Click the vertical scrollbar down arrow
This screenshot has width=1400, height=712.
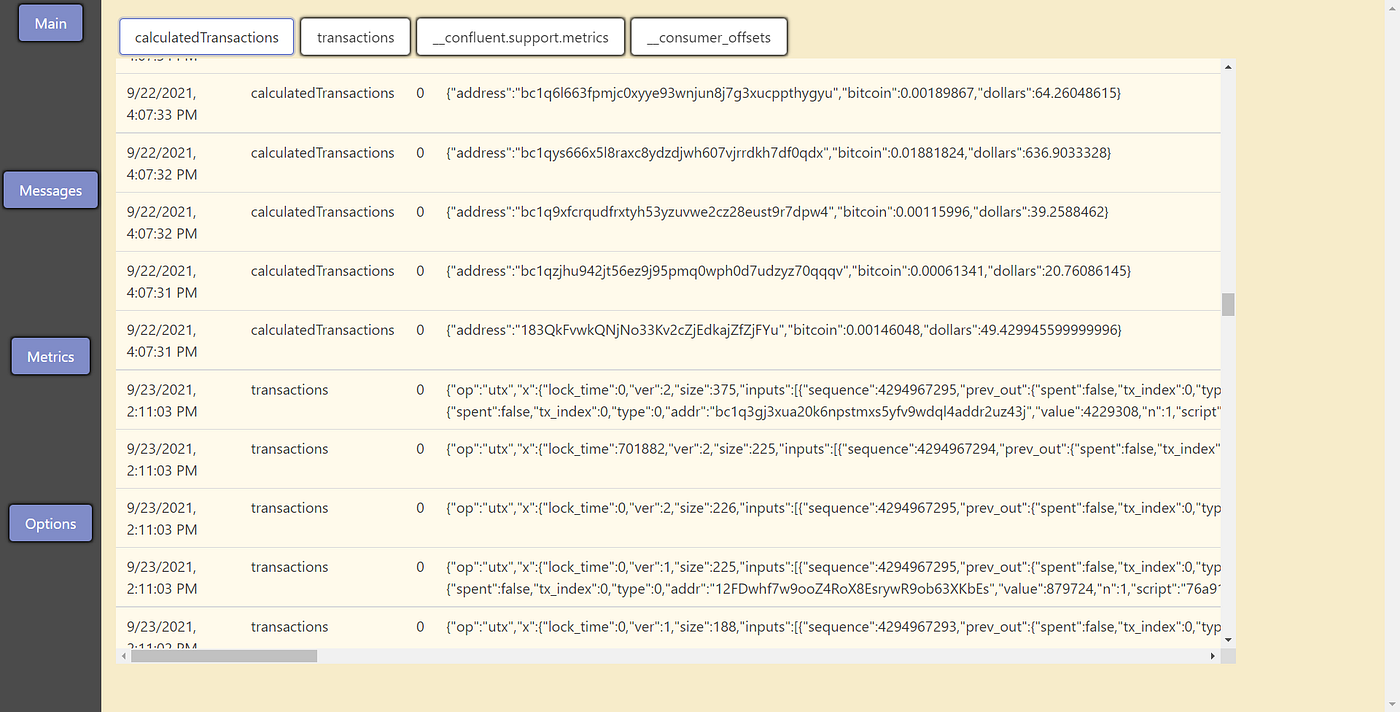tap(1227, 640)
